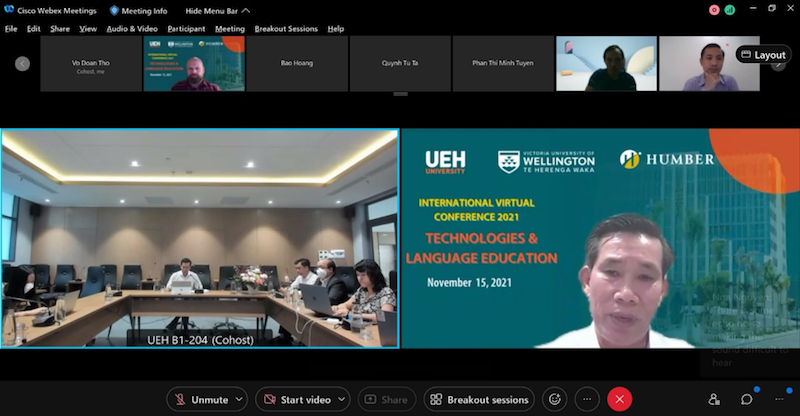Screen dimensions: 800x416
Task: Open more options ellipsis in control bar
Action: [587, 400]
